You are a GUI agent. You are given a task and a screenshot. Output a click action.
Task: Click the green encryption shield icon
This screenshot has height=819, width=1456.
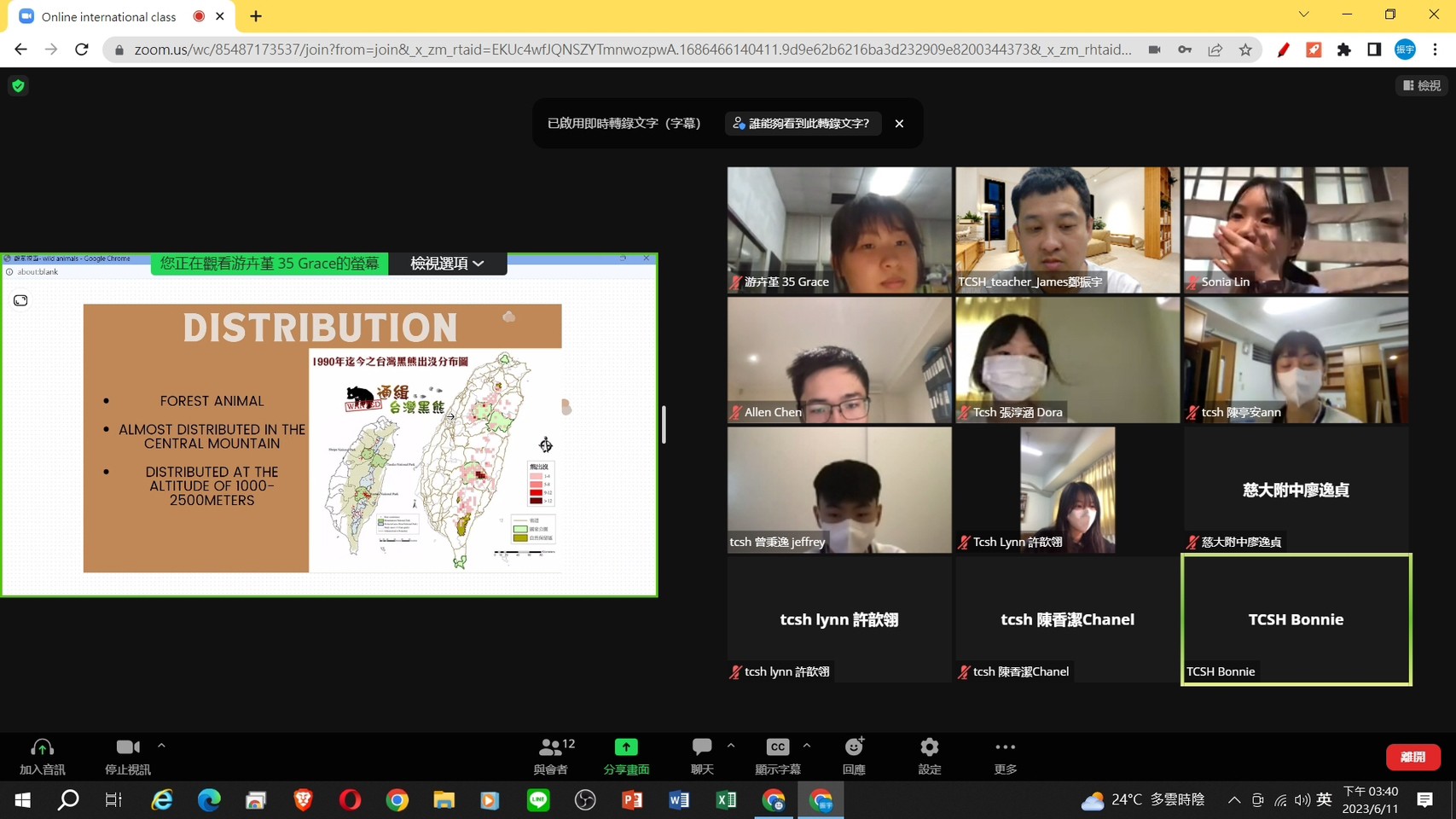pyautogui.click(x=18, y=85)
